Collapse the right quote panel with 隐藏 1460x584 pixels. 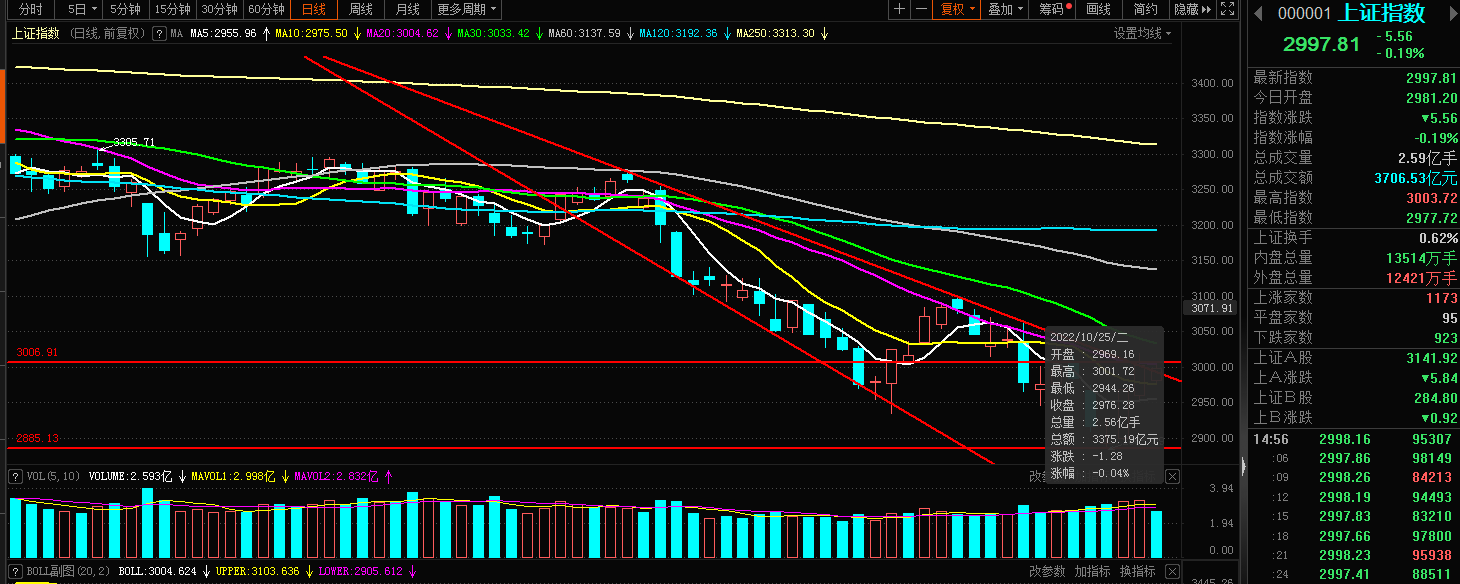(1192, 9)
